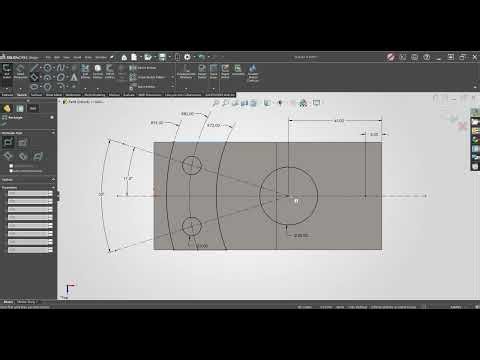Select the Corner Rectangle tool in ribbon
This screenshot has width=480, height=360.
pyautogui.click(x=34, y=77)
